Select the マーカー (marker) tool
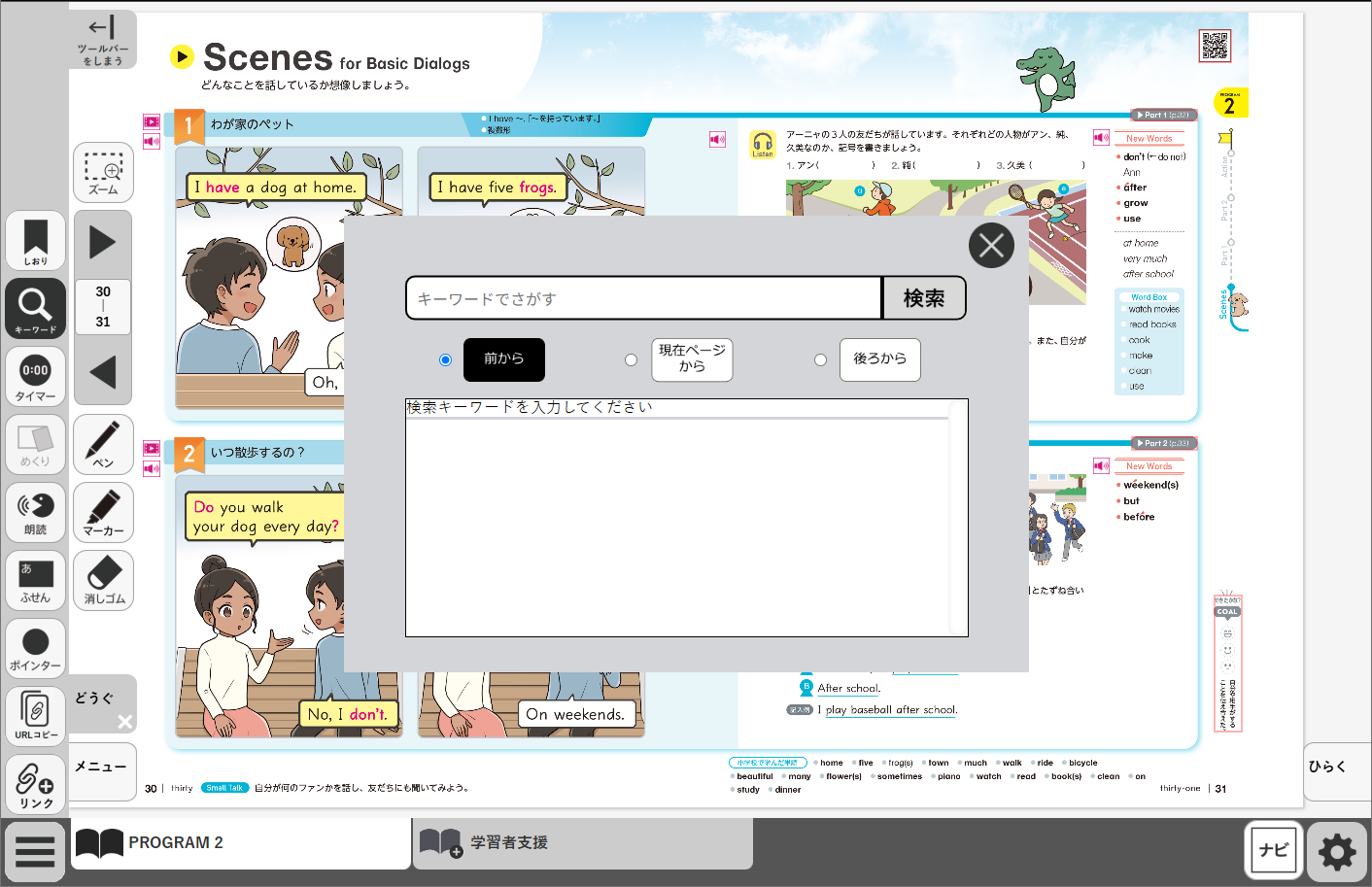The width and height of the screenshot is (1372, 887). (x=103, y=512)
